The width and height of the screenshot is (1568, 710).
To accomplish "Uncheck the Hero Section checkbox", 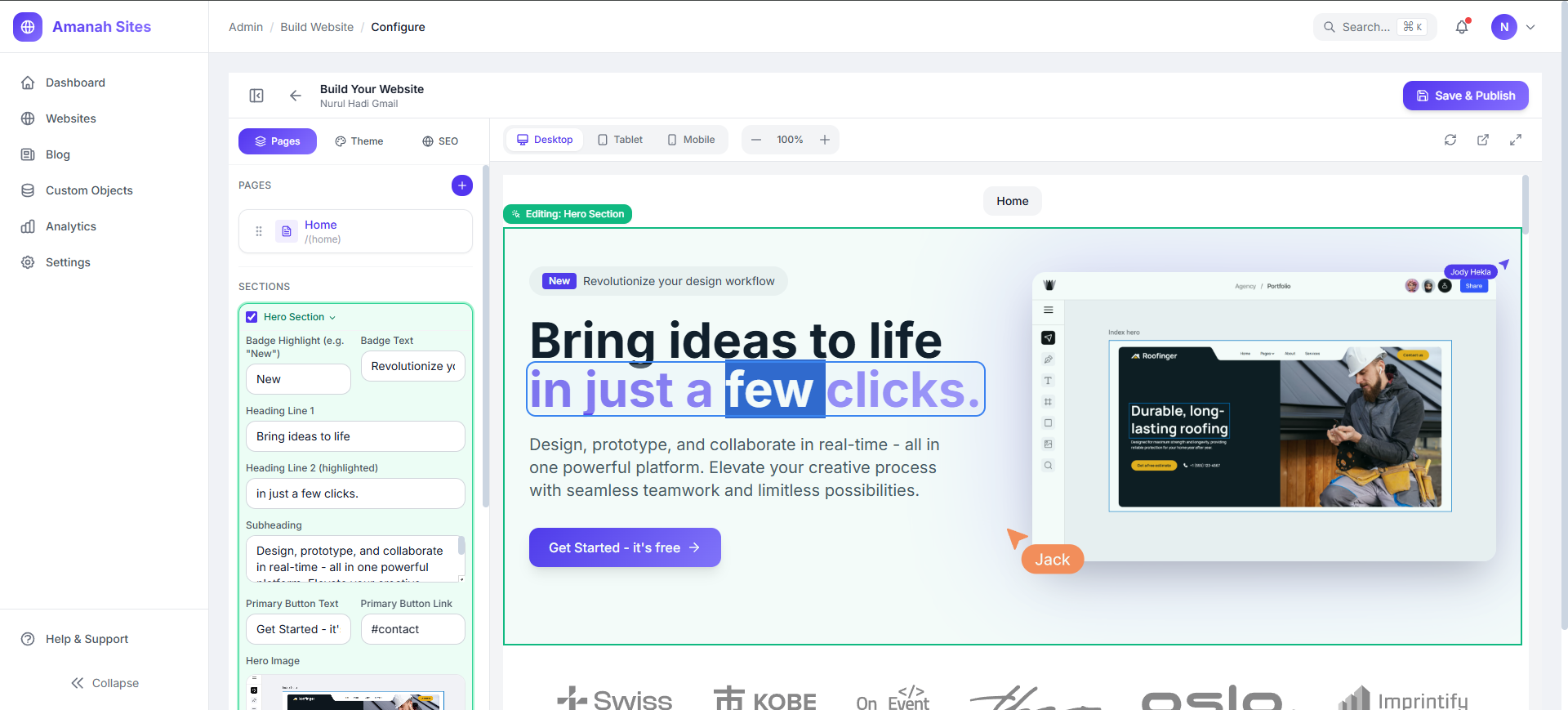I will pos(252,317).
